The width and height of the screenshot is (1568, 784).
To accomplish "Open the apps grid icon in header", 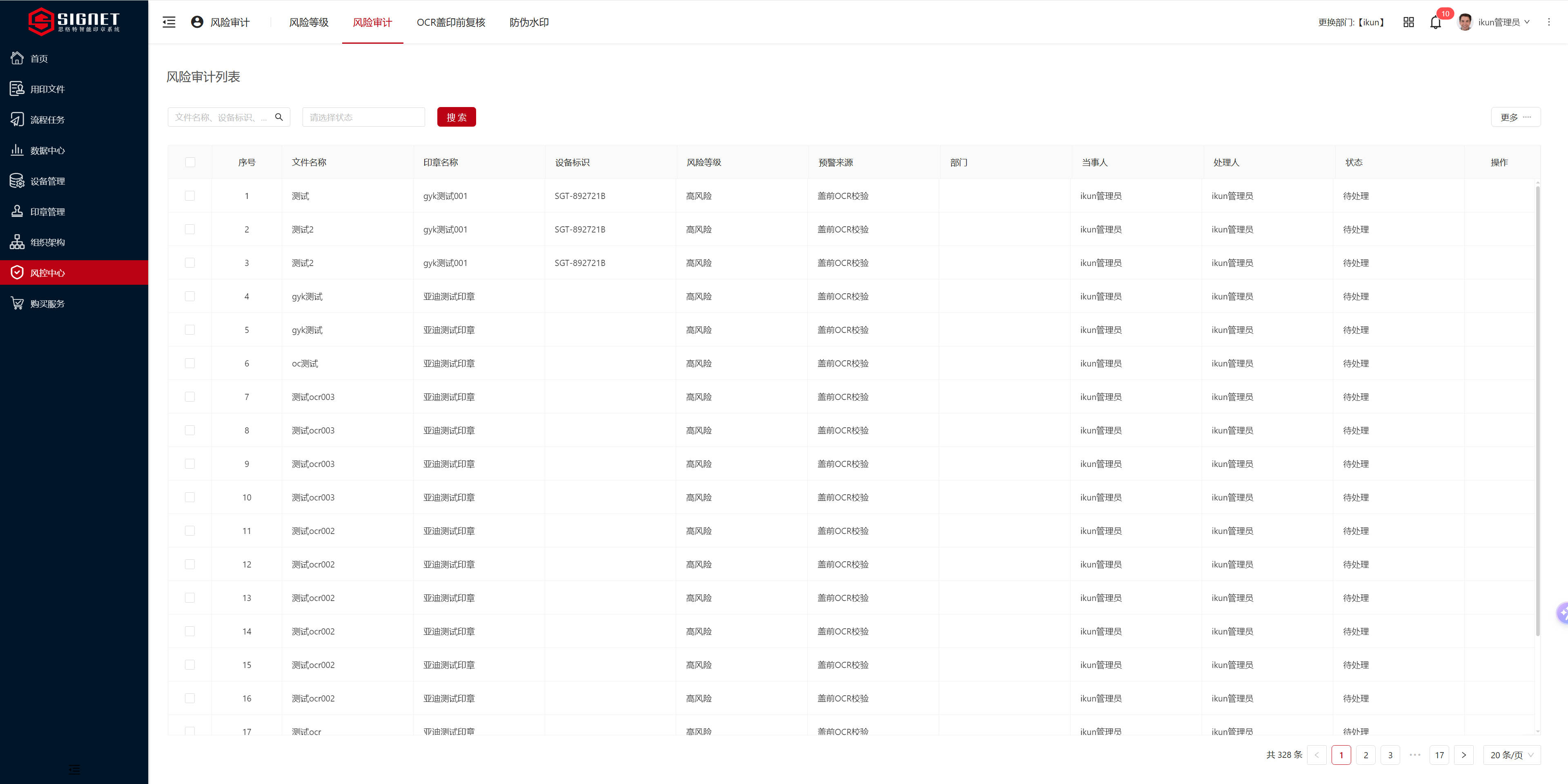I will click(x=1408, y=22).
